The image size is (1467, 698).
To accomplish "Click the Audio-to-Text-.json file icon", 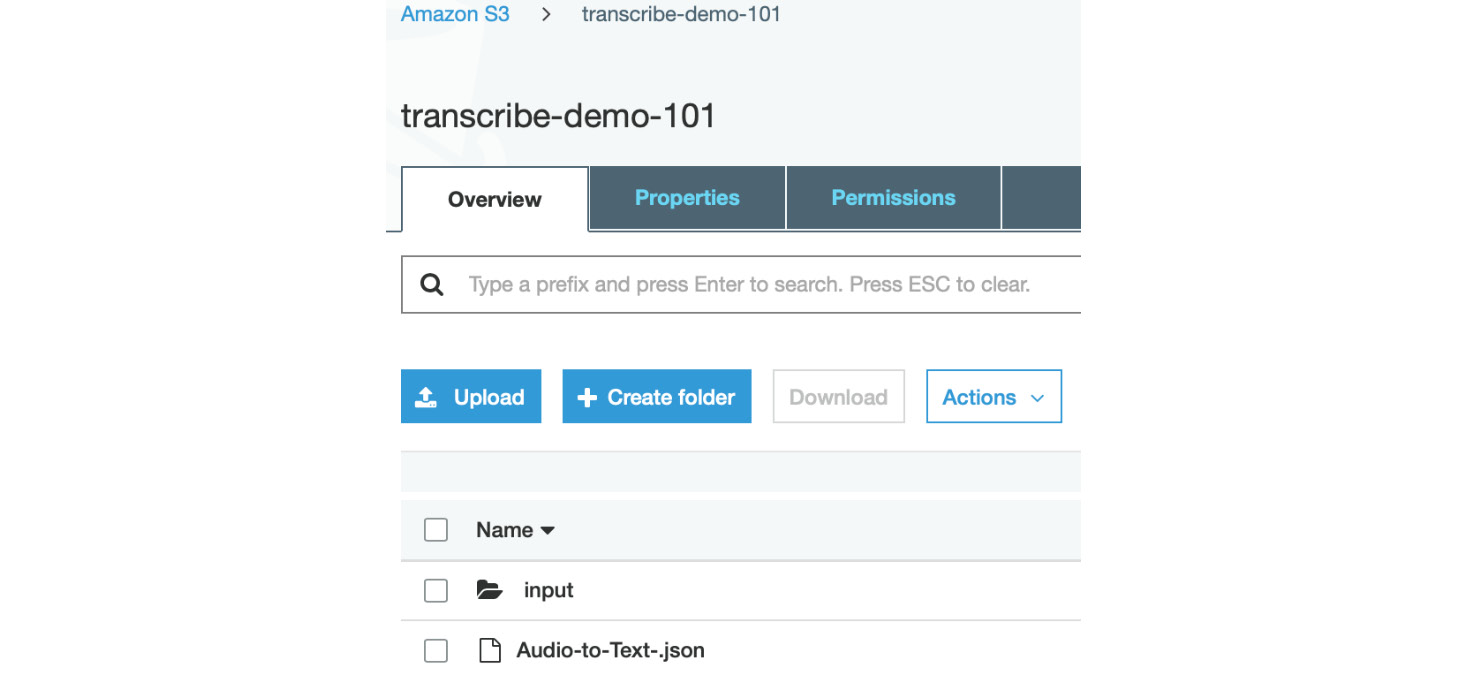I will (489, 650).
